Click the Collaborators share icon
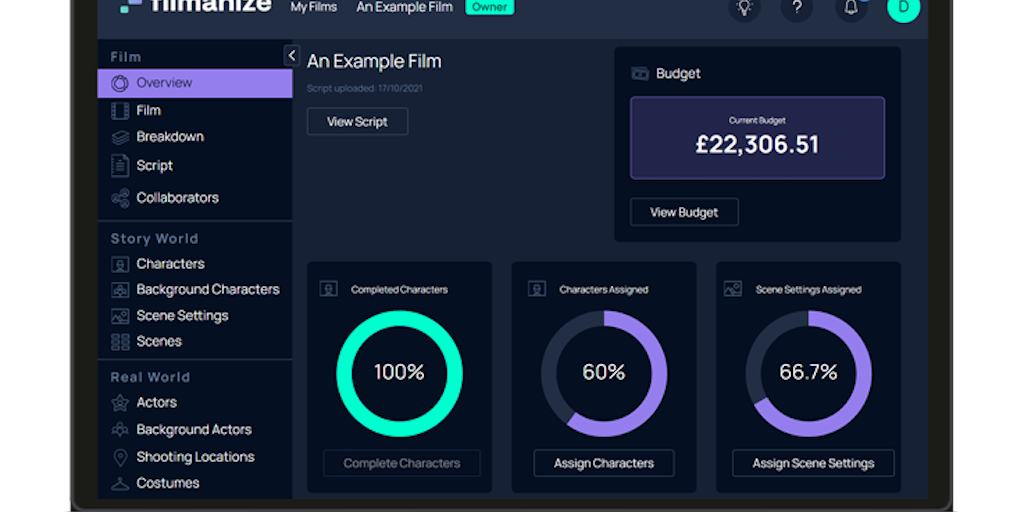 point(120,198)
